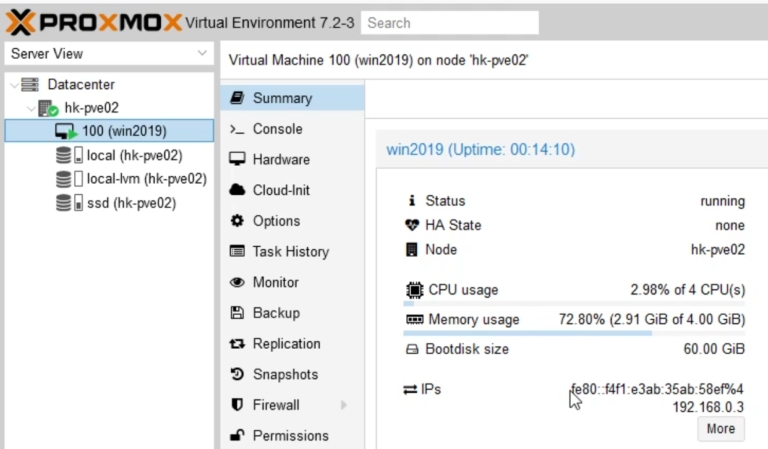Viewport: 768px width, 449px height.
Task: Open the Hardware menu item
Action: [281, 159]
